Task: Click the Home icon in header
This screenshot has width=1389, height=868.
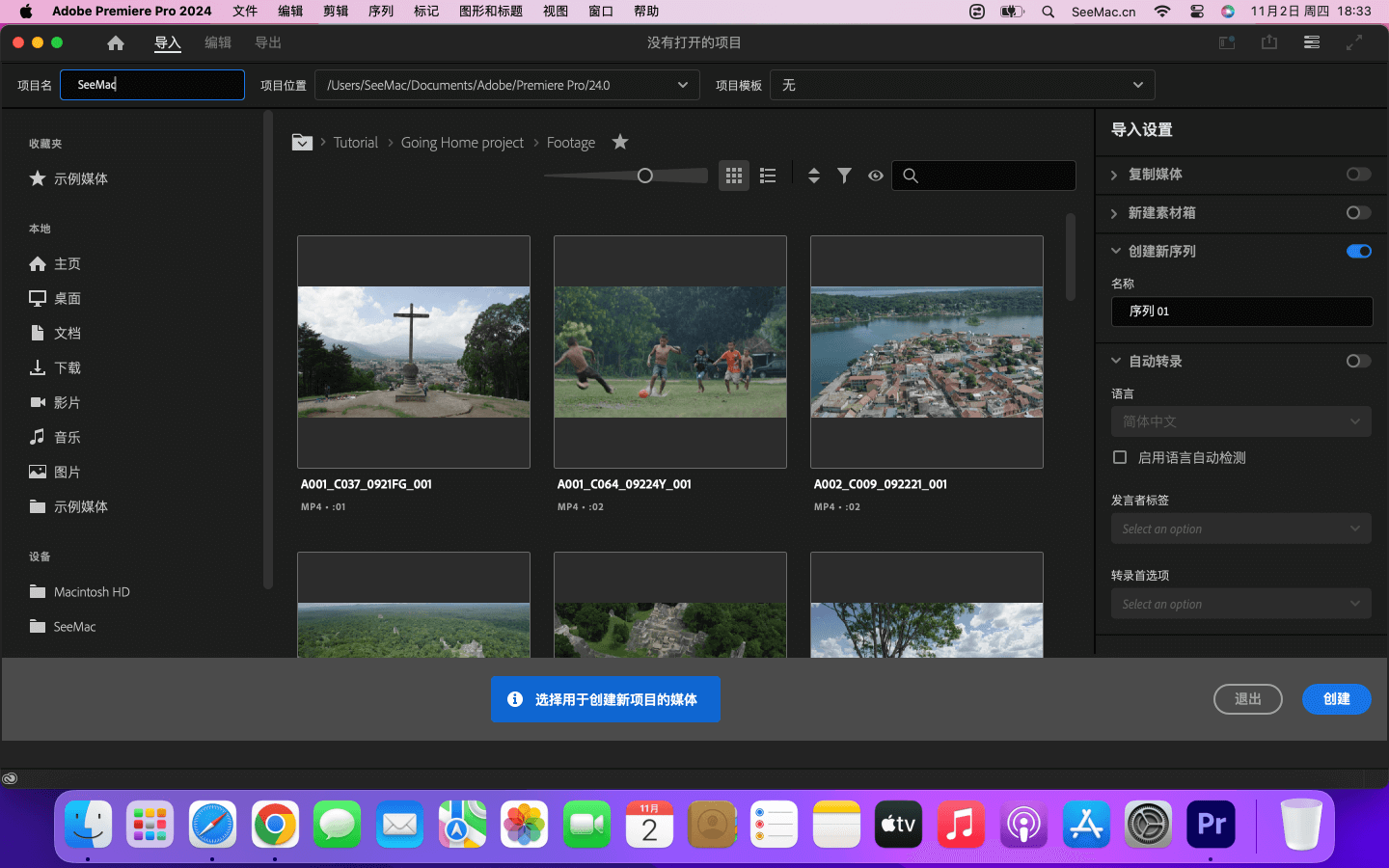Action: point(116,43)
